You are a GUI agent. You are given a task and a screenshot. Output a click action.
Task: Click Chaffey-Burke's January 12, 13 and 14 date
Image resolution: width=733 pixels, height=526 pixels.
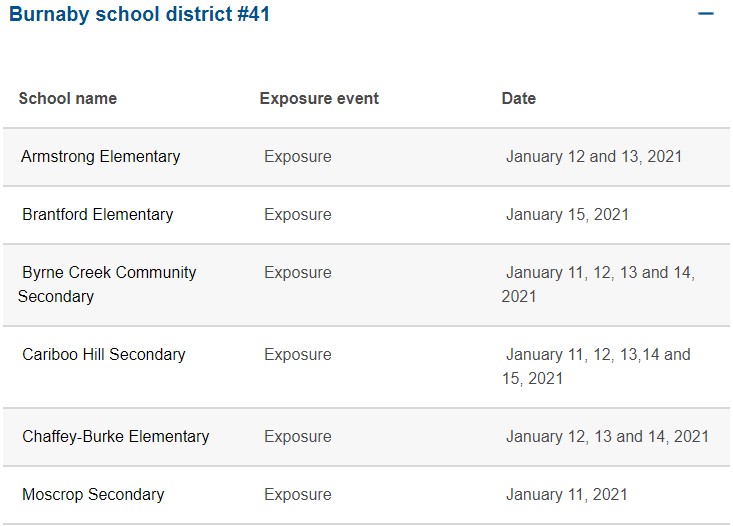click(x=607, y=436)
